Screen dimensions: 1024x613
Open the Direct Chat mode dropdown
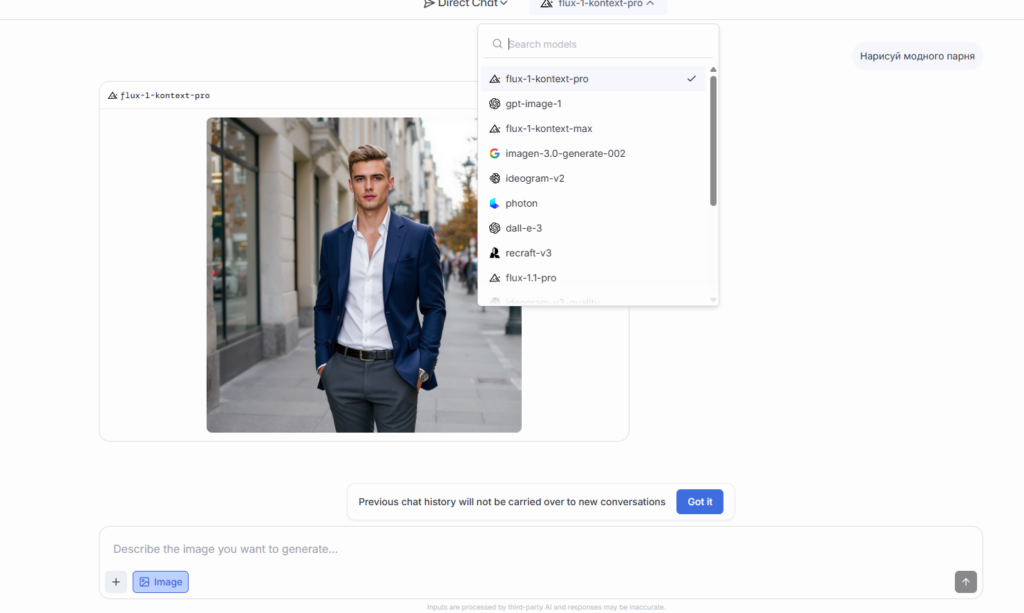(465, 4)
